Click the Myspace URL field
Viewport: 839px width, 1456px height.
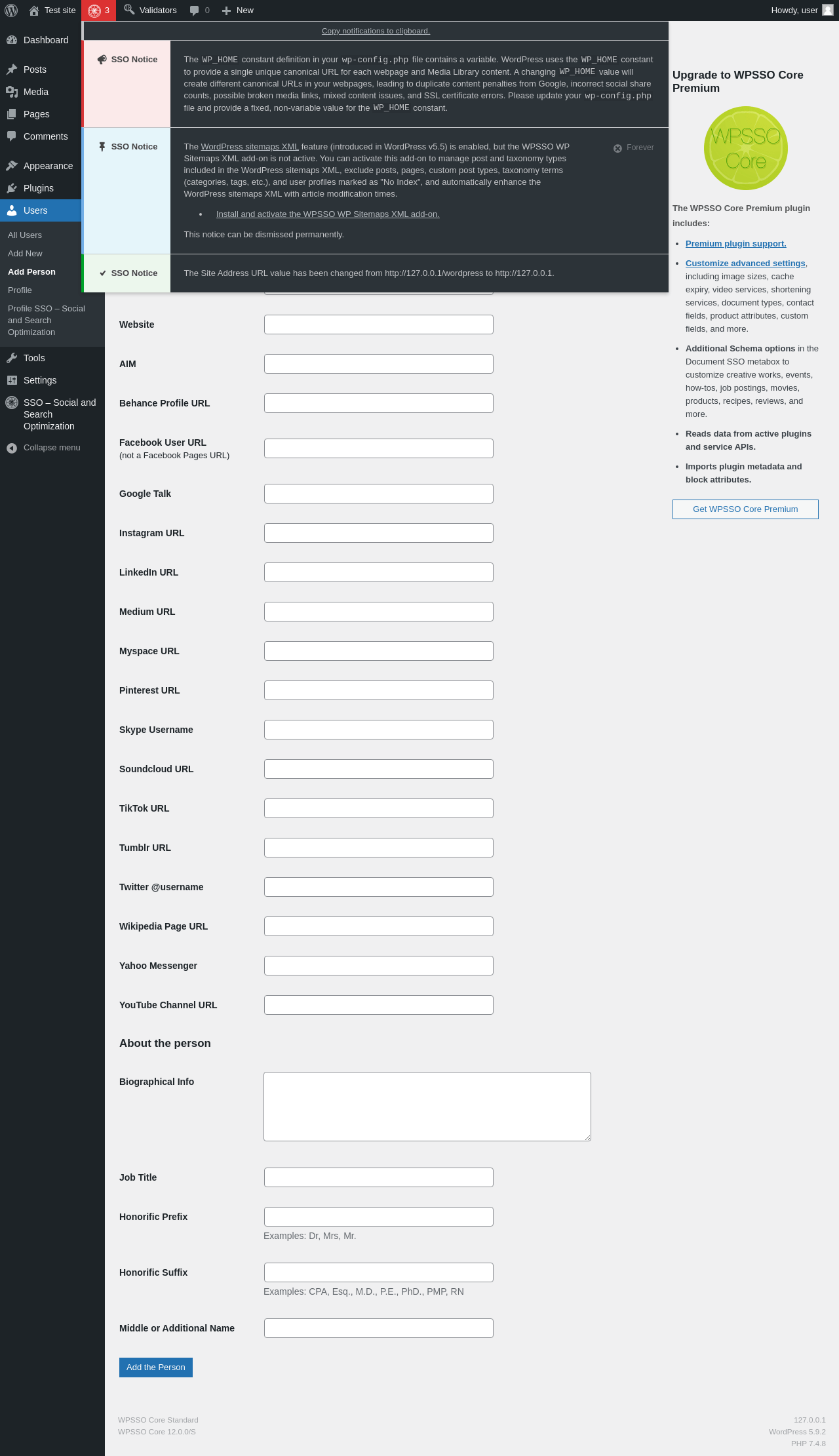[379, 651]
